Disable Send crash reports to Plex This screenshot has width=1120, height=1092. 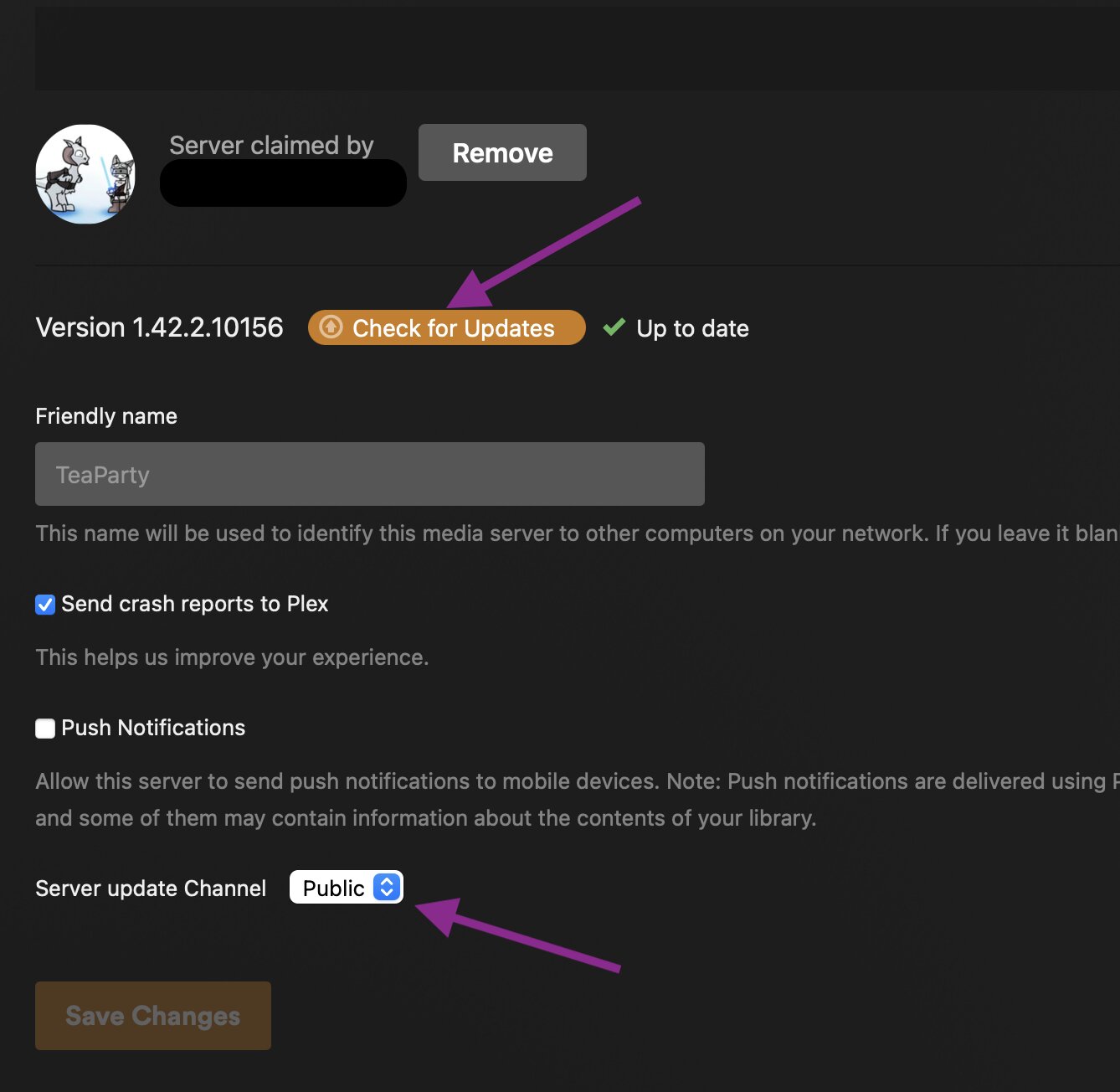(45, 604)
